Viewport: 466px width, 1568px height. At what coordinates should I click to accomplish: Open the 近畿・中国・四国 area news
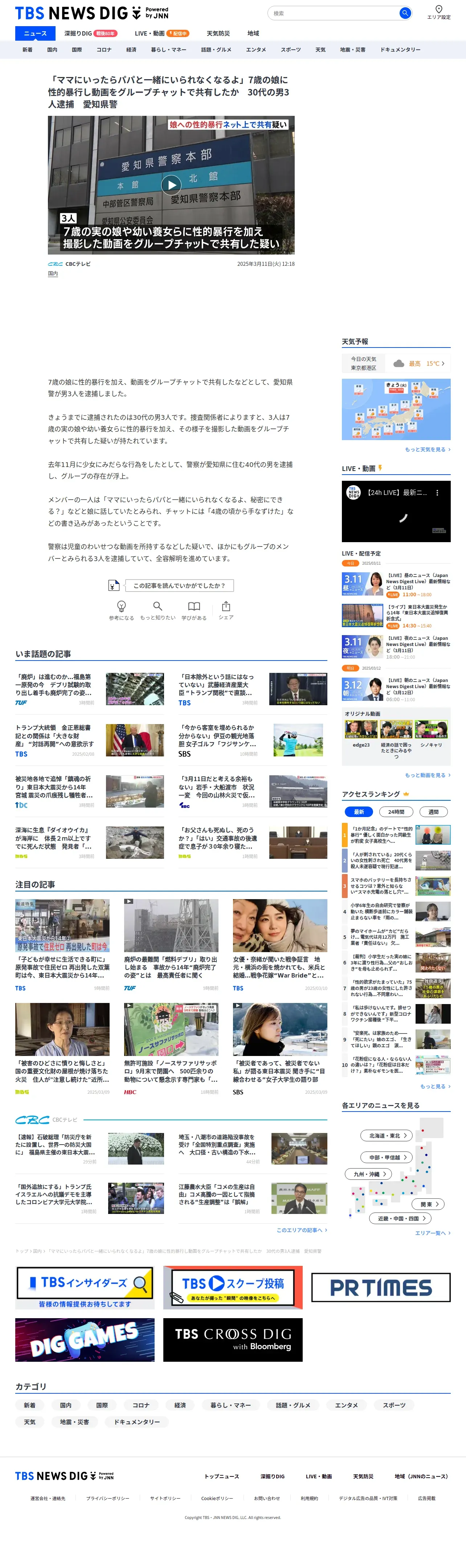(400, 1219)
